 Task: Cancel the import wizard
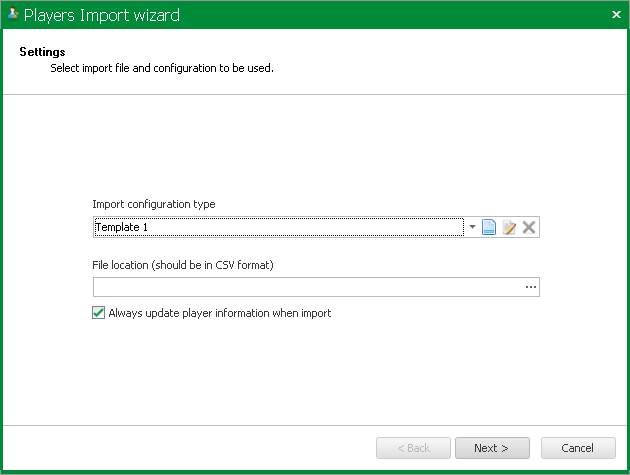click(x=578, y=448)
